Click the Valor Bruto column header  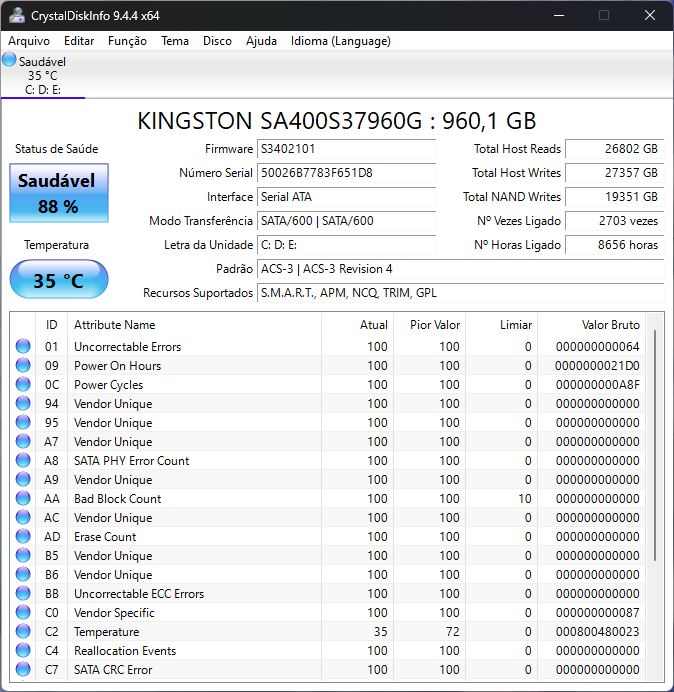coord(591,325)
